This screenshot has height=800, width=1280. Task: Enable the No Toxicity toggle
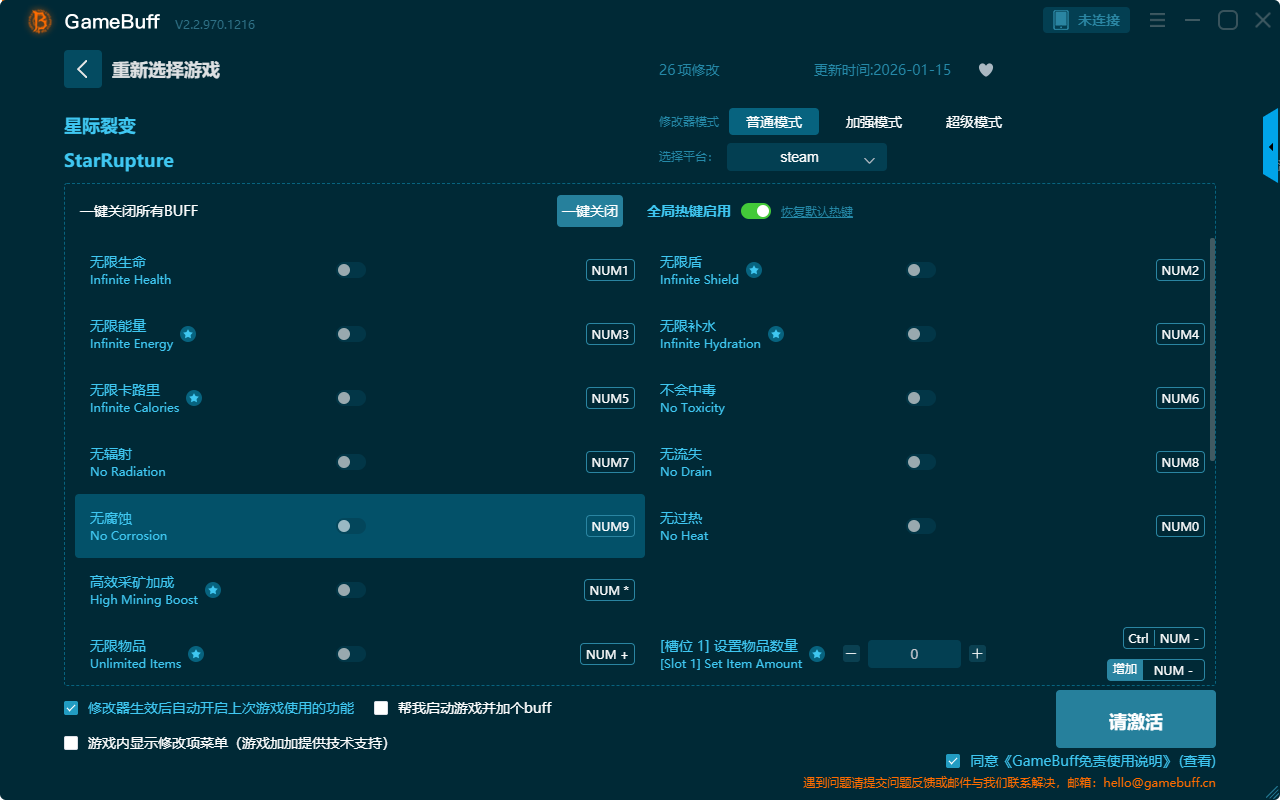point(920,398)
